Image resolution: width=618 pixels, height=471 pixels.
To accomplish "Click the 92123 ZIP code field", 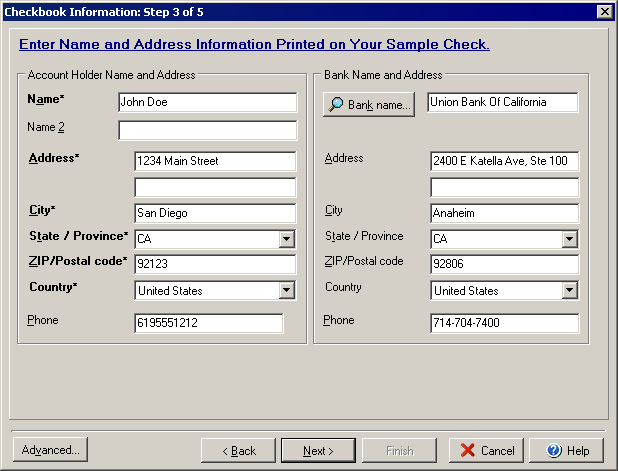I will [215, 264].
